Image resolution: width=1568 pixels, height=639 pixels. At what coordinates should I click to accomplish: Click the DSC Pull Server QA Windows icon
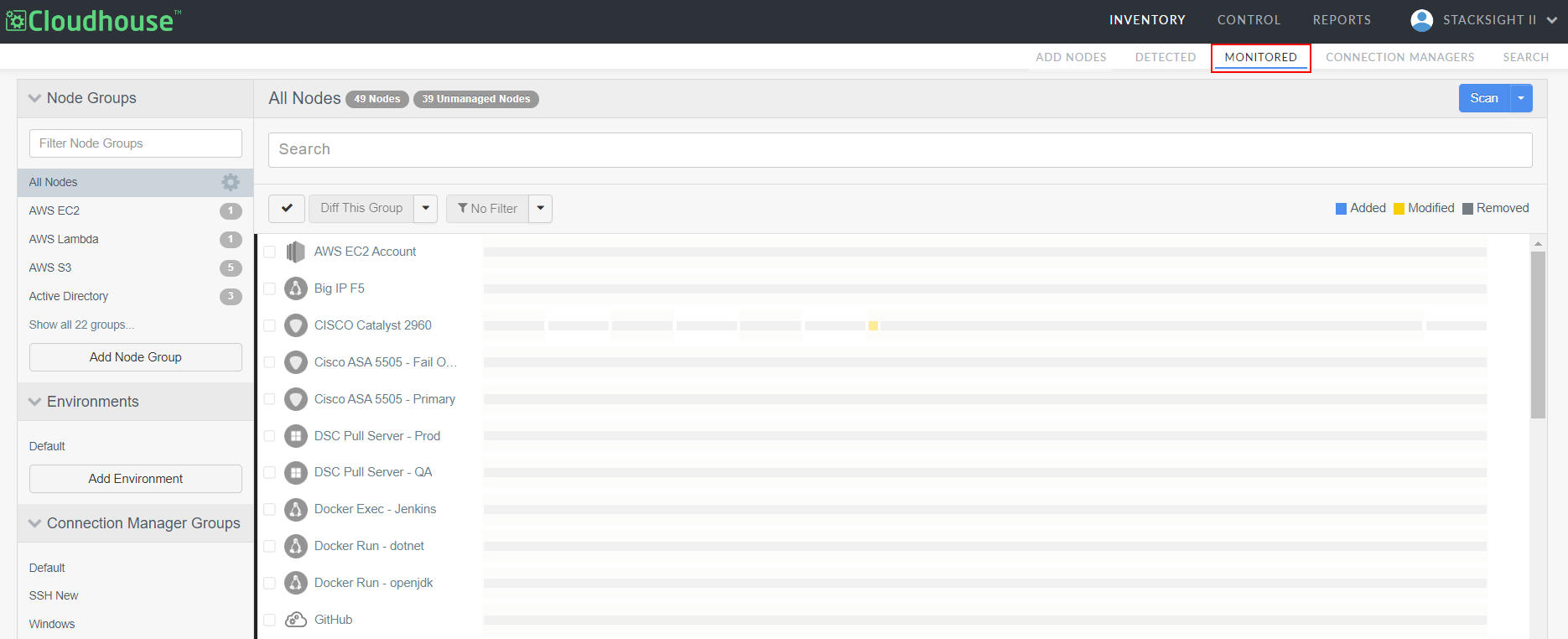295,472
